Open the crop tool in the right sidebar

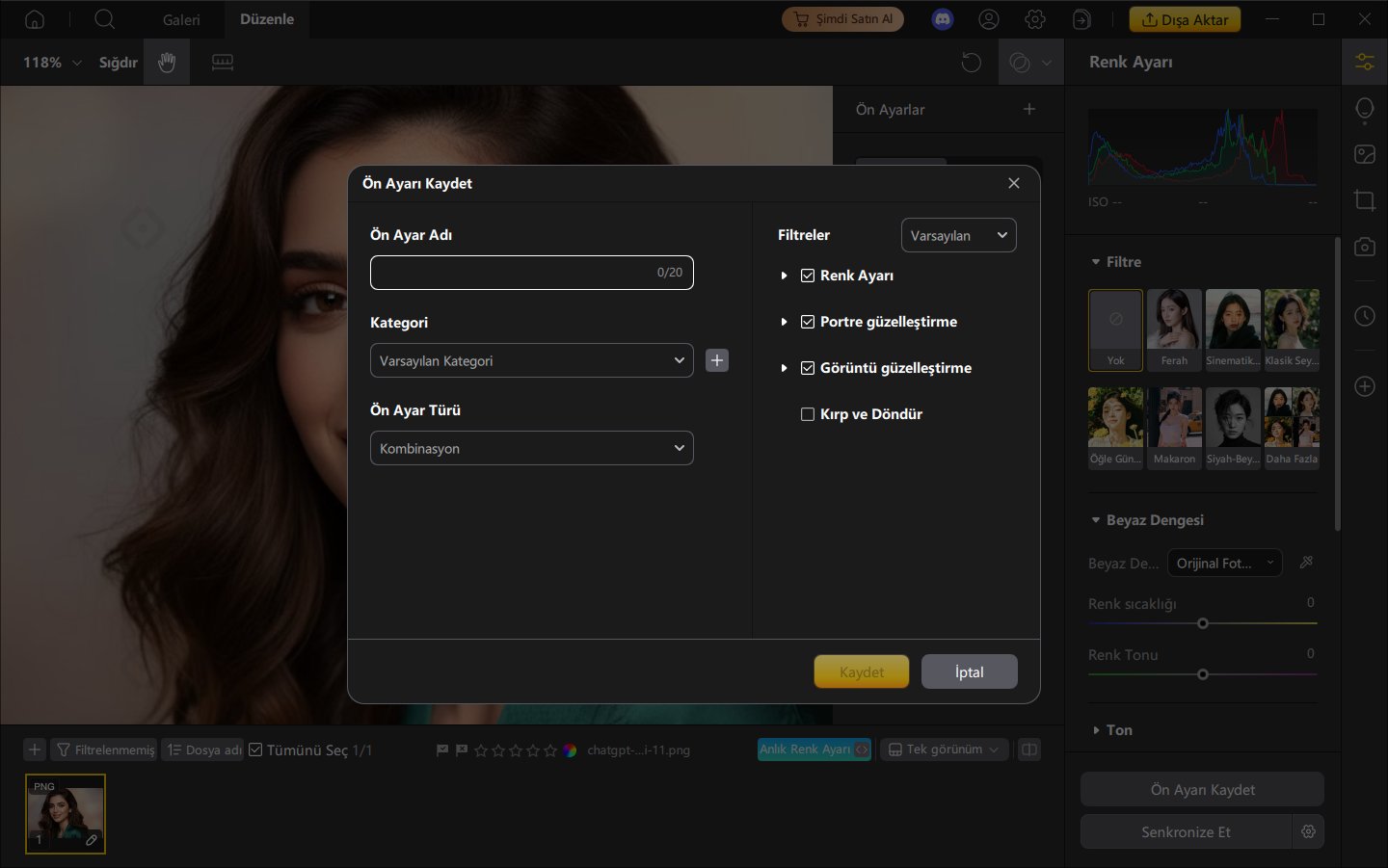(1364, 200)
